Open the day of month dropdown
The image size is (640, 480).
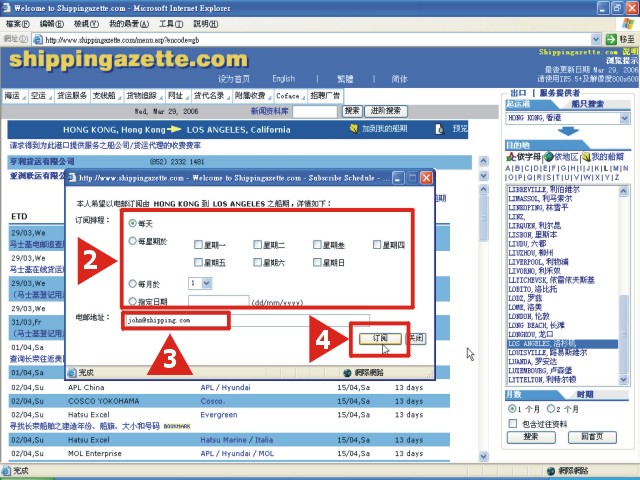pos(207,283)
